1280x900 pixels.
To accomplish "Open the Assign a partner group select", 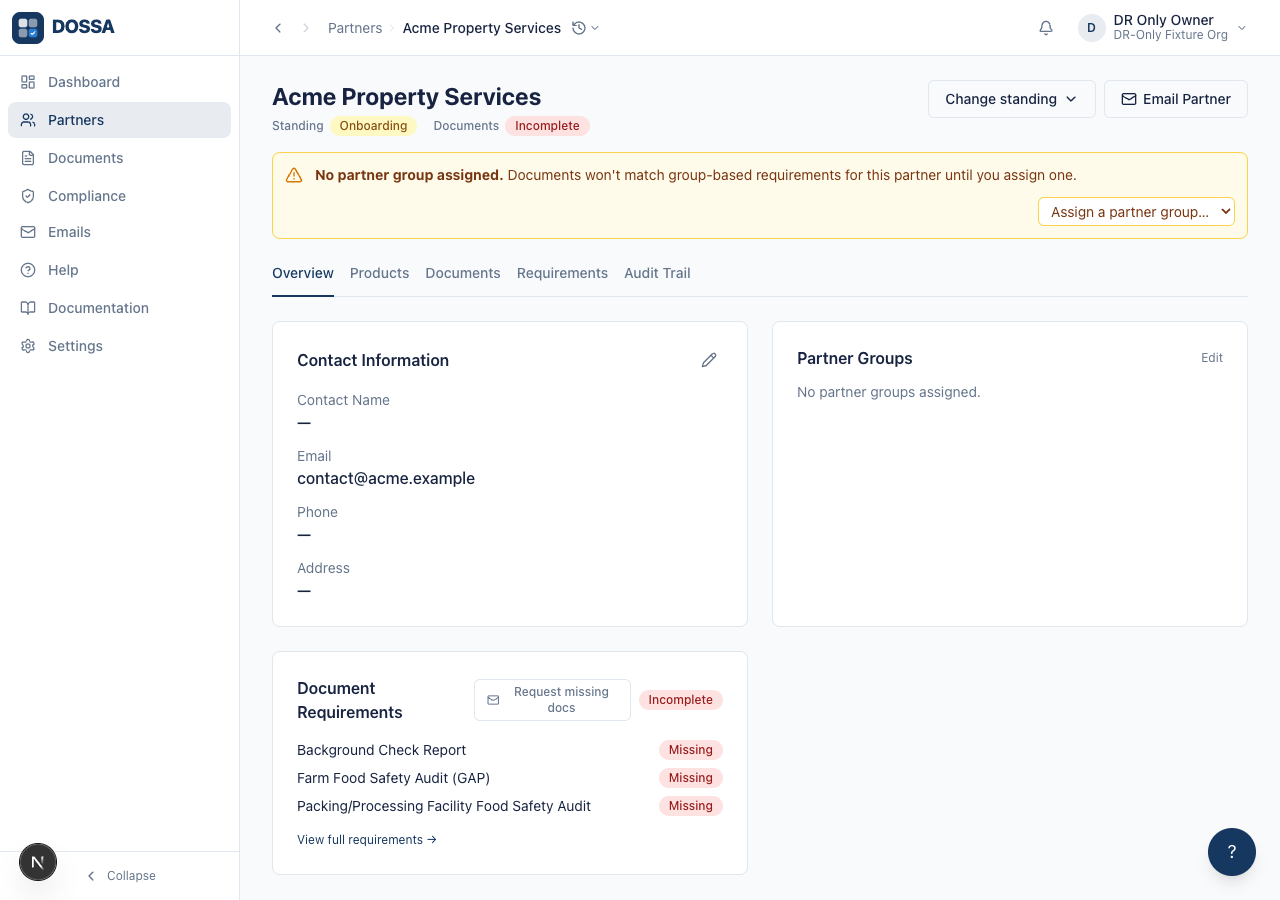I will 1136,212.
